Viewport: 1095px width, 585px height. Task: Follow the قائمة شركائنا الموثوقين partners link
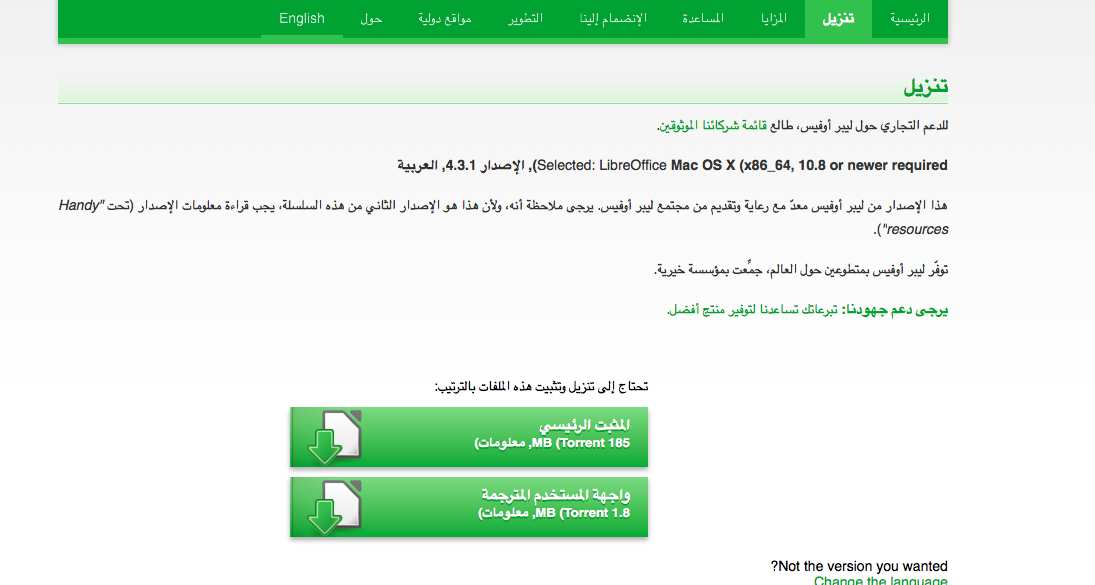(x=713, y=126)
